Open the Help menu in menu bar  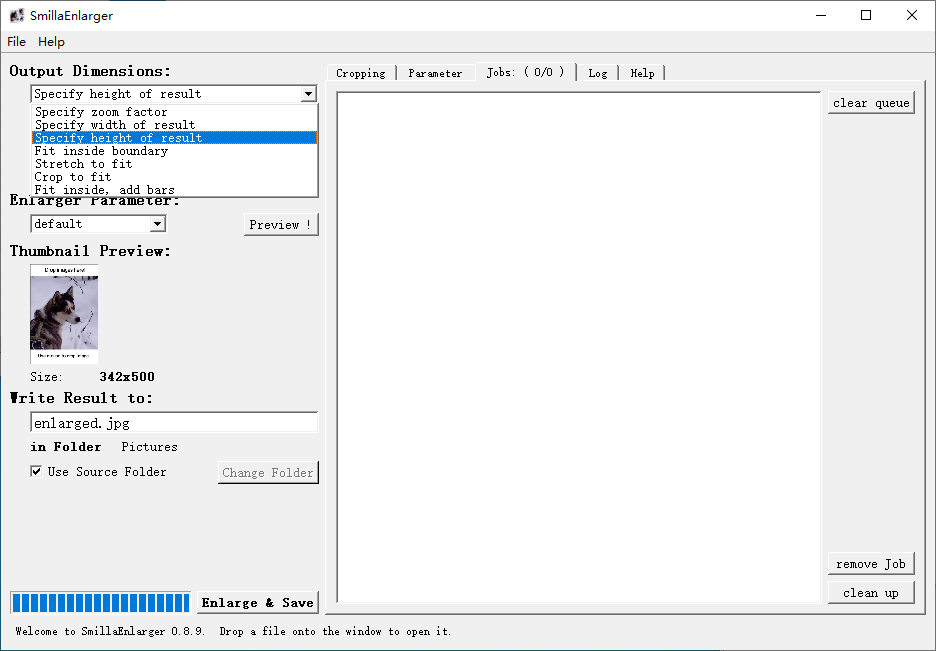click(x=51, y=42)
